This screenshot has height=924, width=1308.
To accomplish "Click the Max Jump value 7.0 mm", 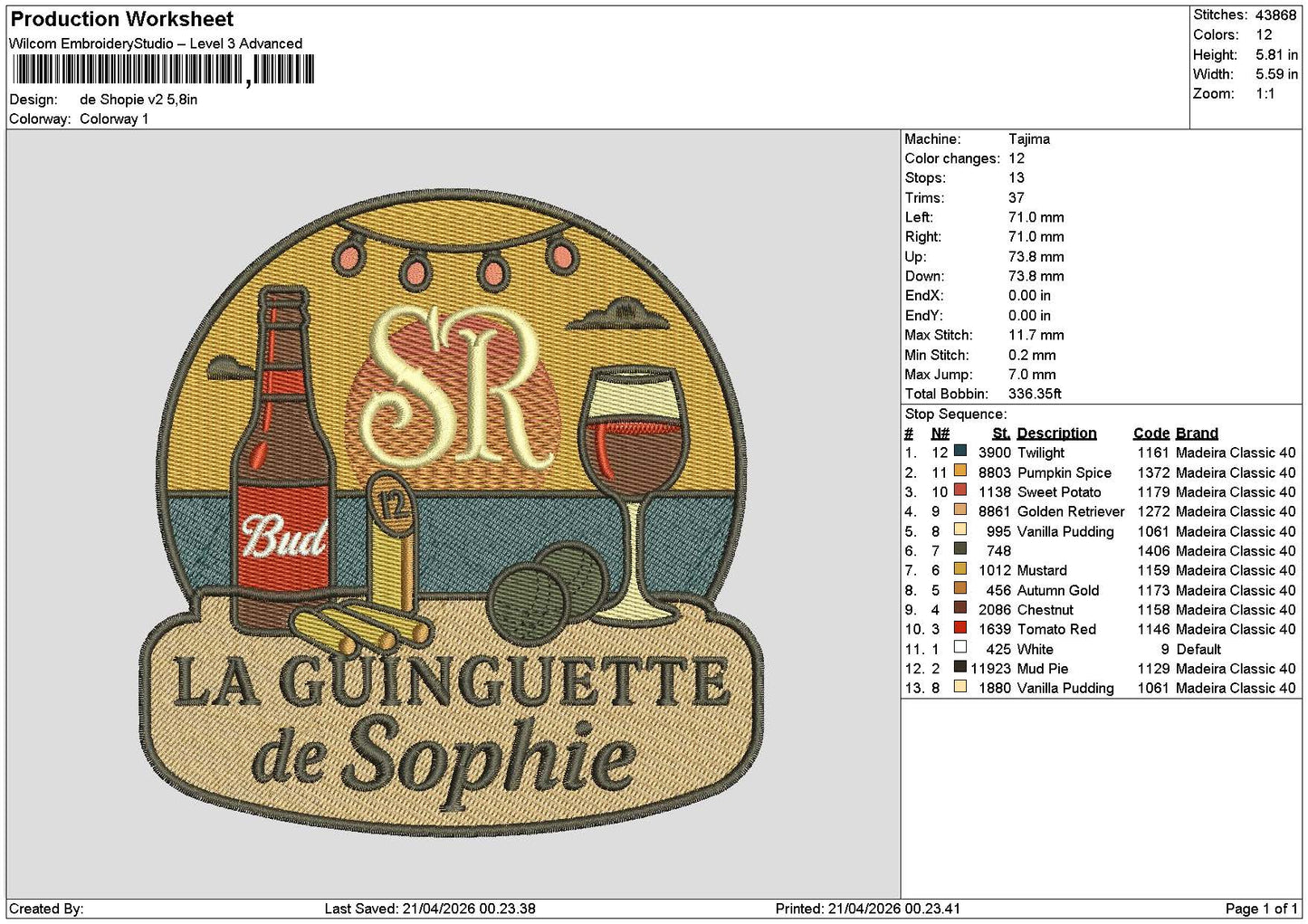I will click(x=1033, y=375).
